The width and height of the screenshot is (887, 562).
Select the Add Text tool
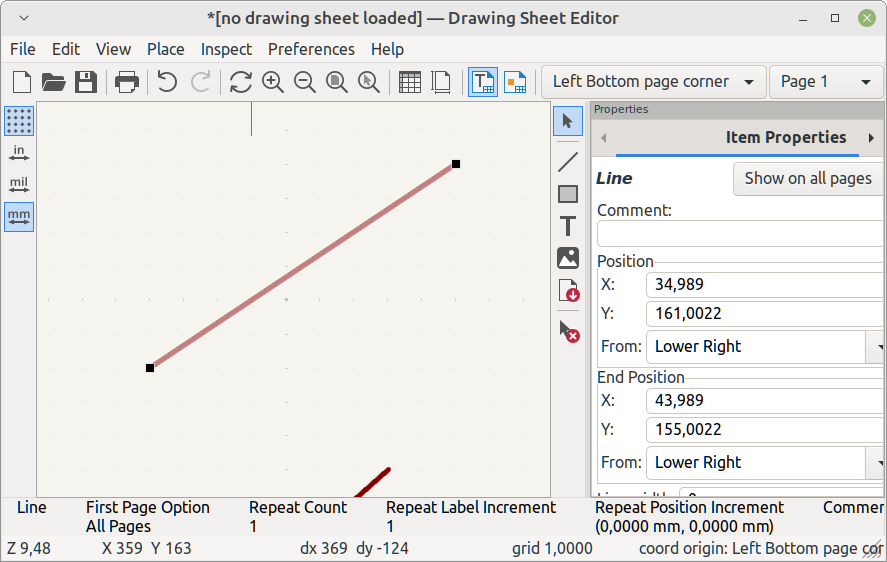[568, 226]
